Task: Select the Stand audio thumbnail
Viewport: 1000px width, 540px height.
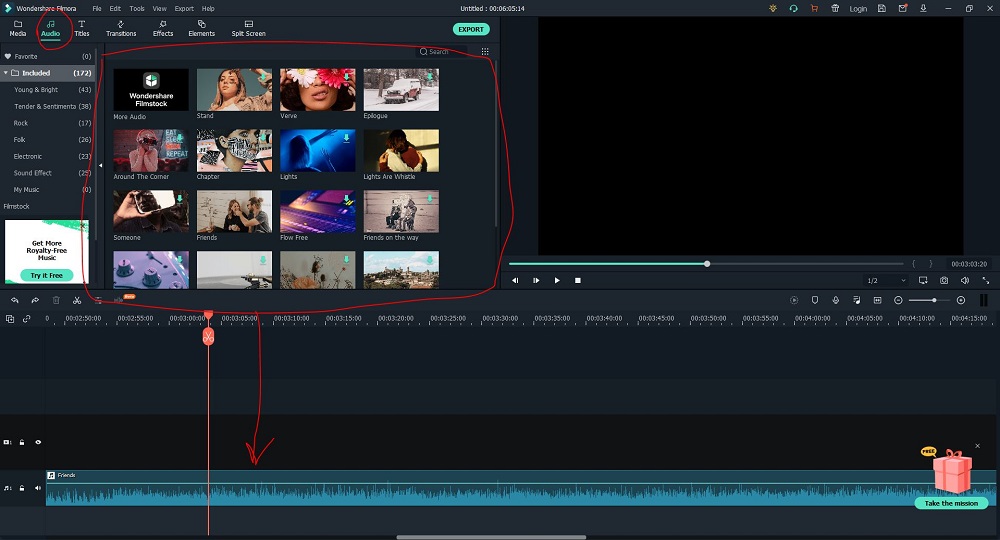Action: tap(234, 90)
